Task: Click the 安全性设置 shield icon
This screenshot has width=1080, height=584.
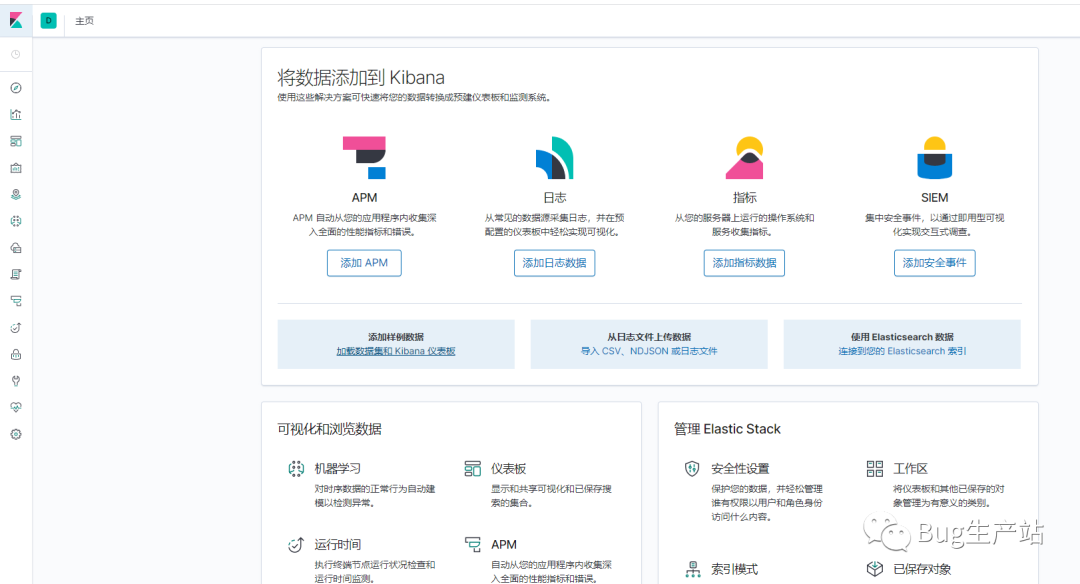Action: point(692,469)
